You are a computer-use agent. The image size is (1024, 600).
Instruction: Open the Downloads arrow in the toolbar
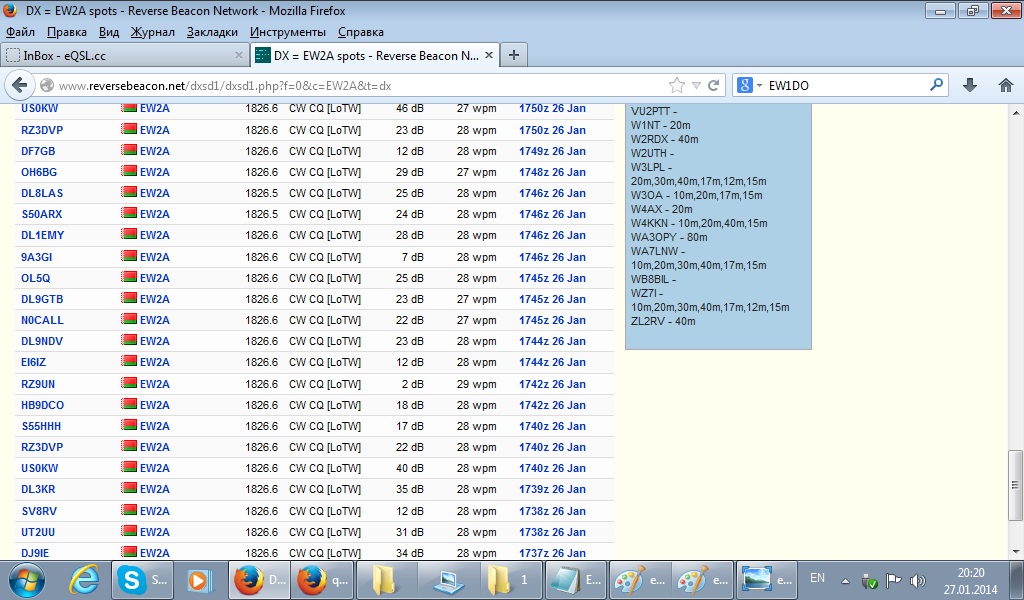(x=969, y=86)
